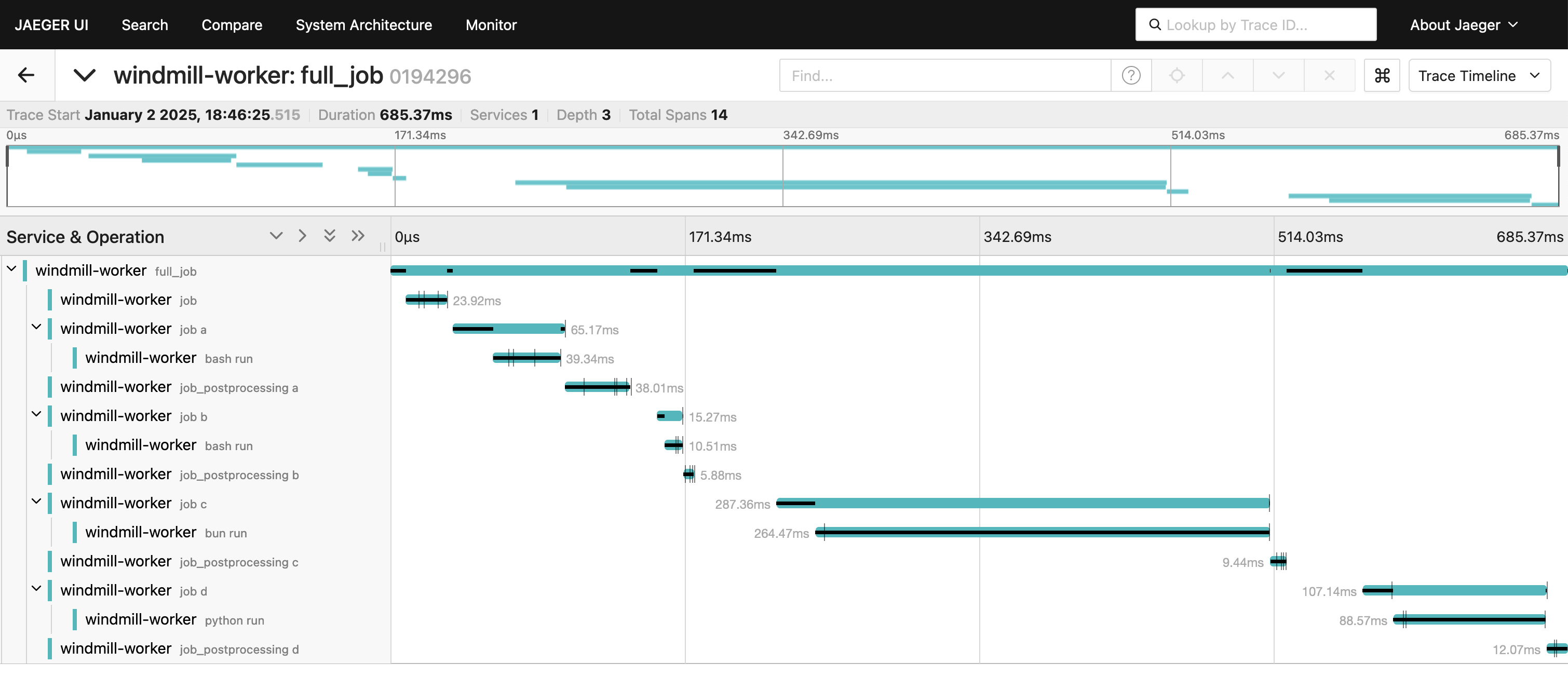Go to next search result arrow
Viewport: 1568px width, 677px height.
[1278, 75]
